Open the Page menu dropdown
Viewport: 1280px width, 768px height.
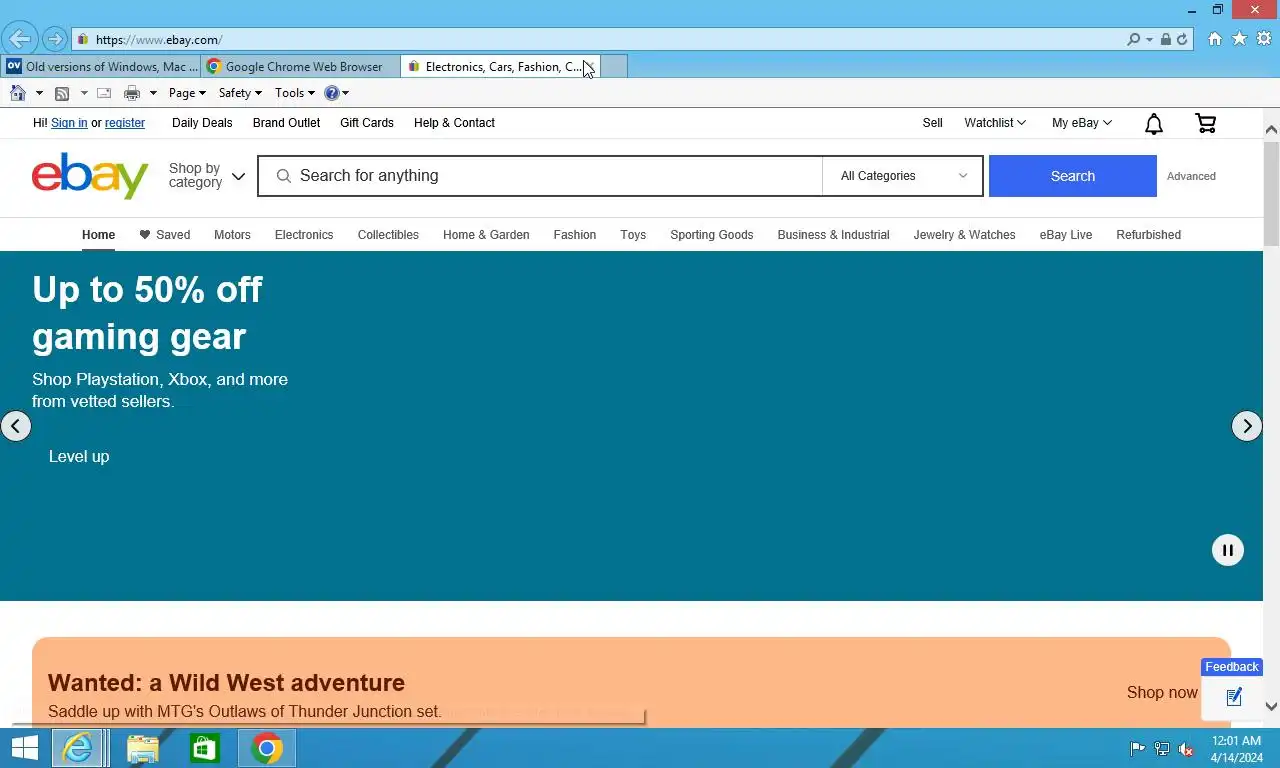click(187, 93)
